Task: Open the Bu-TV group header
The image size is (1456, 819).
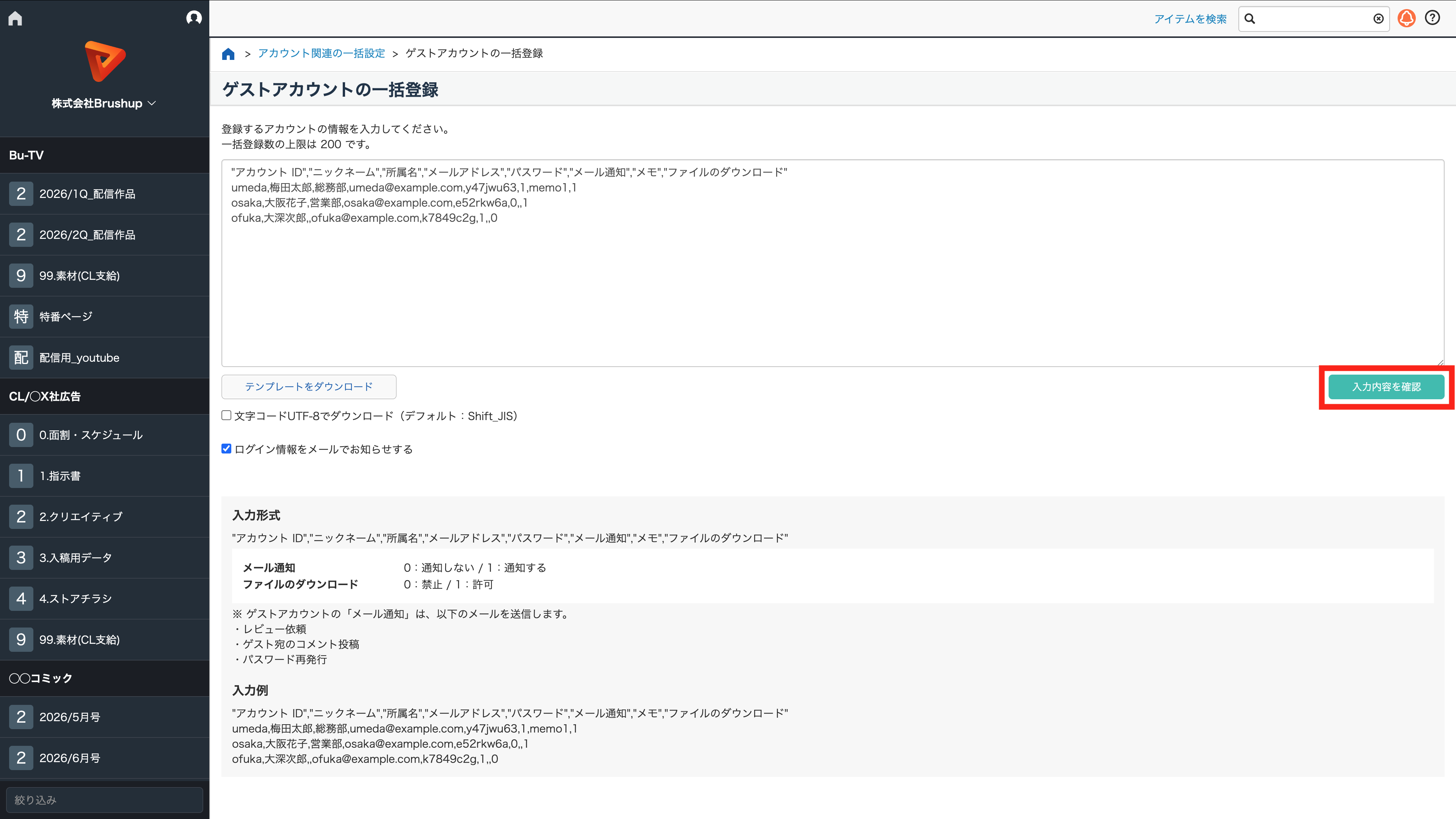Action: (x=105, y=155)
